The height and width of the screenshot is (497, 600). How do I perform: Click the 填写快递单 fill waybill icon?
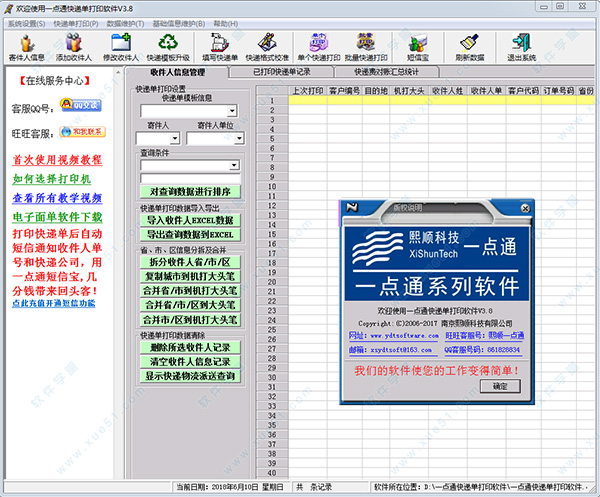220,47
